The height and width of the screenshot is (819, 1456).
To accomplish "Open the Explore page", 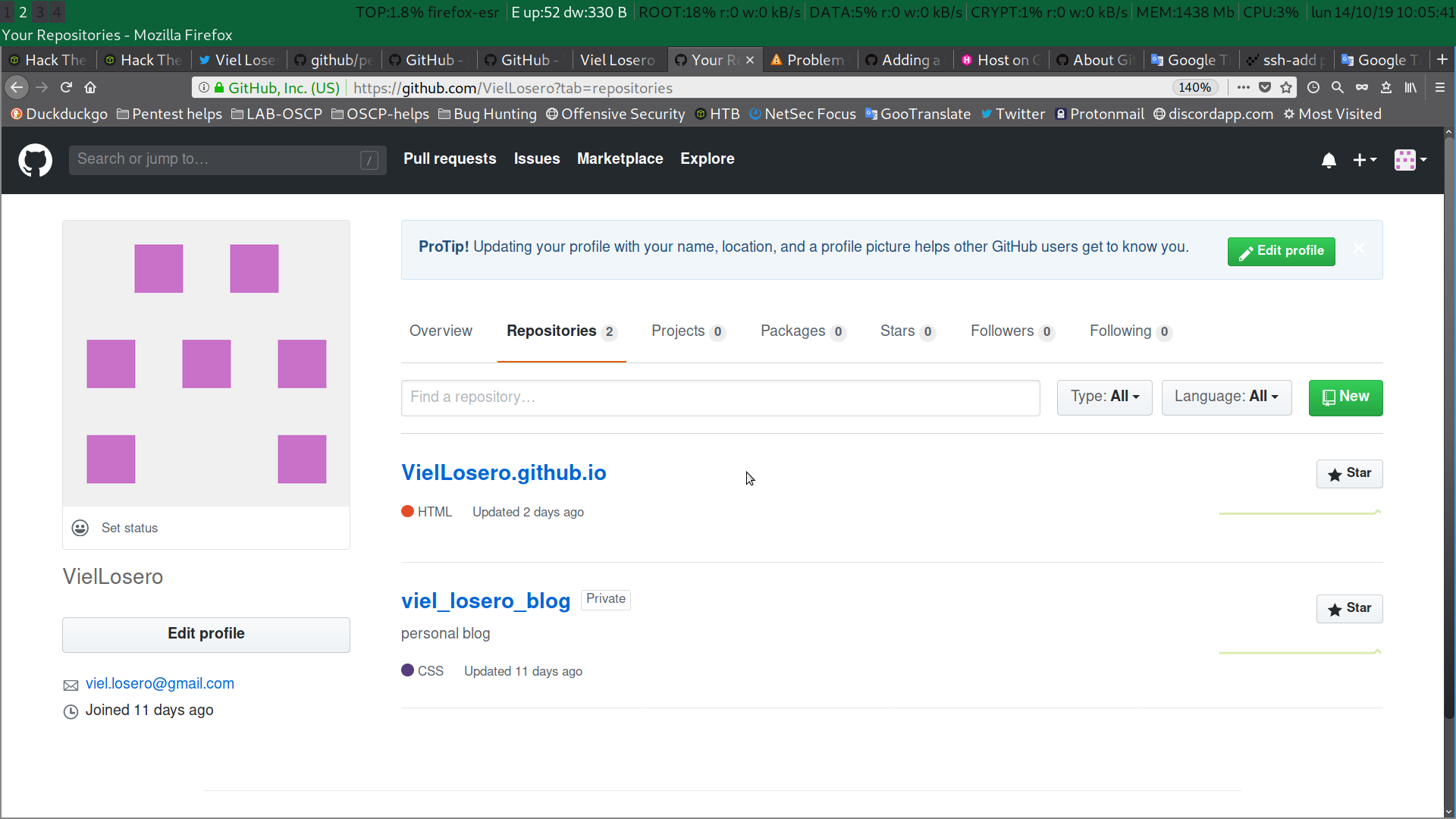I will [x=707, y=159].
